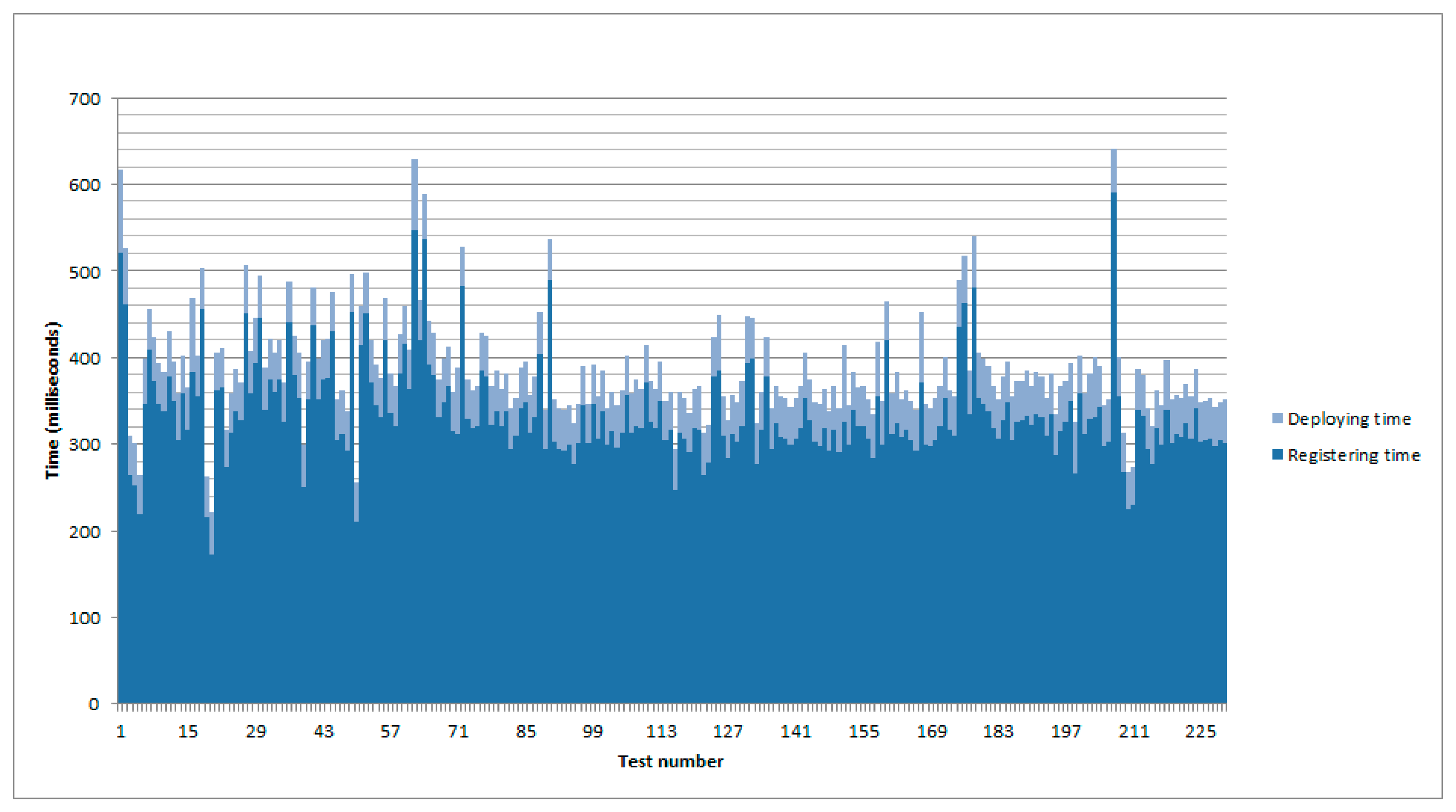Click x-axis label 225
The image size is (1456, 812).
(x=1200, y=731)
